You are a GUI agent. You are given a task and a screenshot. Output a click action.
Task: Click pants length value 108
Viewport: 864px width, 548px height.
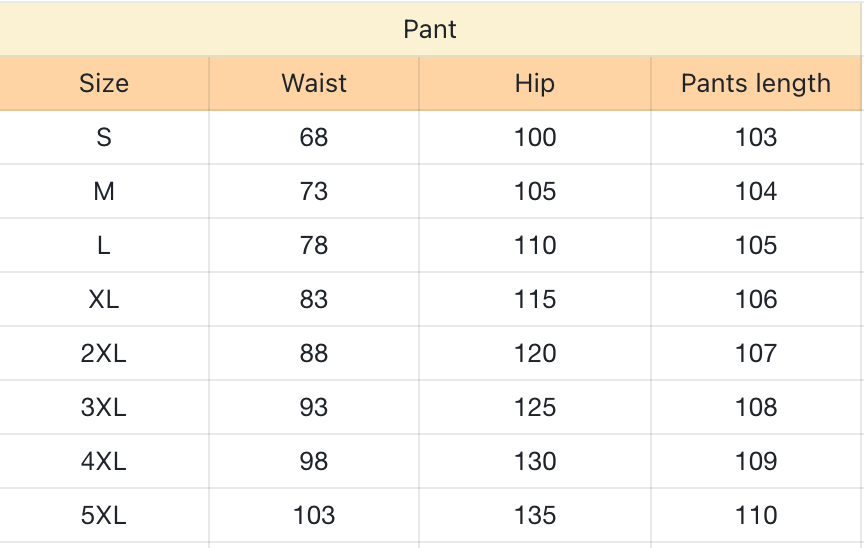point(756,407)
